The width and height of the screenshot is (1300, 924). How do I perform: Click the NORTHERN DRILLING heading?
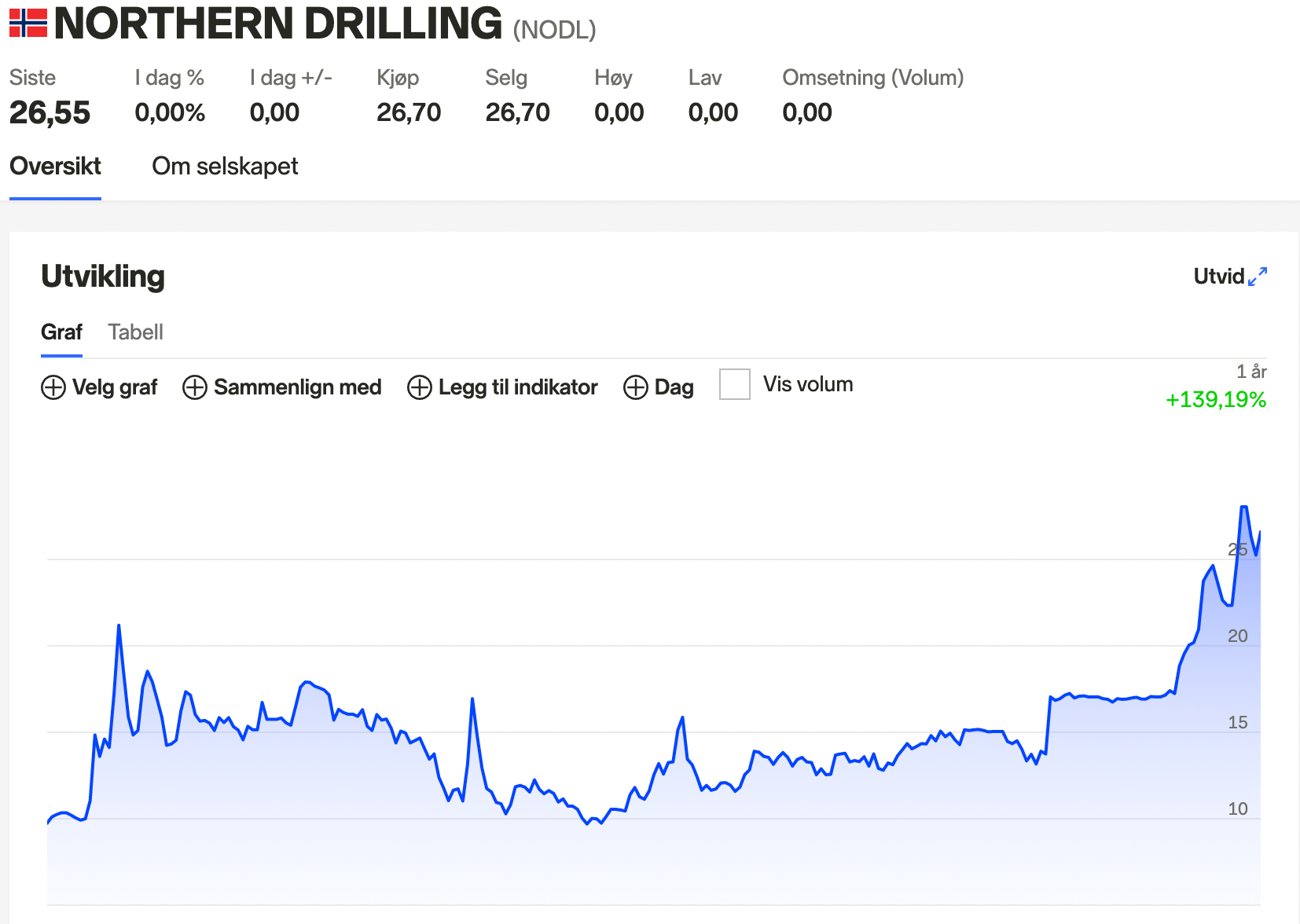tap(278, 24)
